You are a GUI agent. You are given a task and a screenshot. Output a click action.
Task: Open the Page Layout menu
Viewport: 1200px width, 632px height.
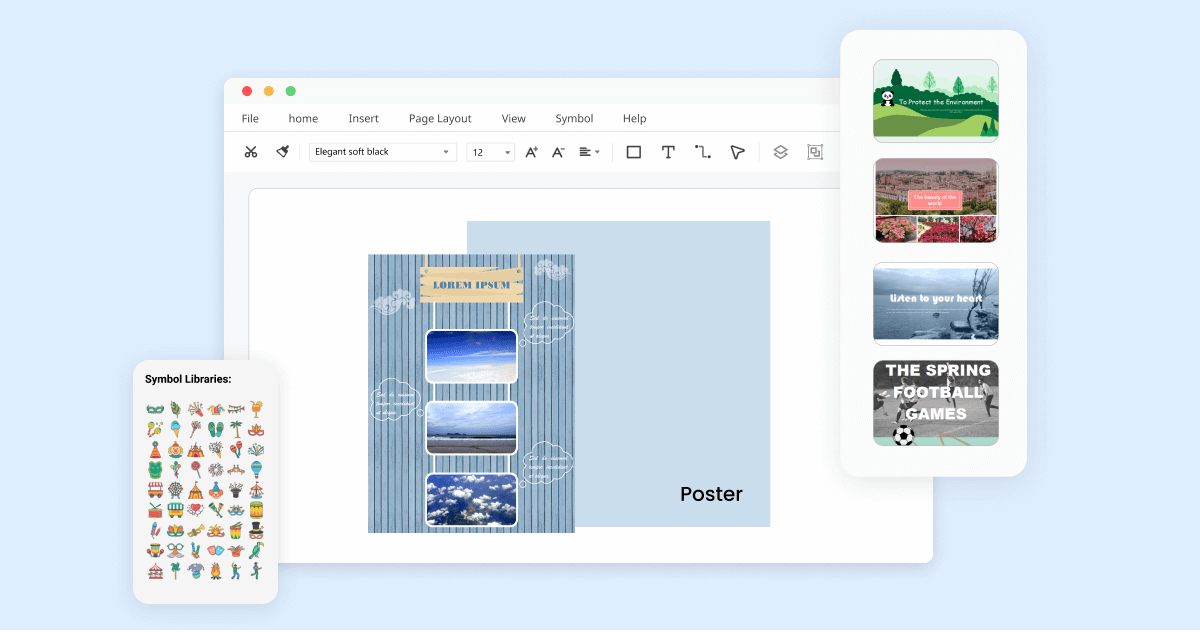tap(440, 118)
